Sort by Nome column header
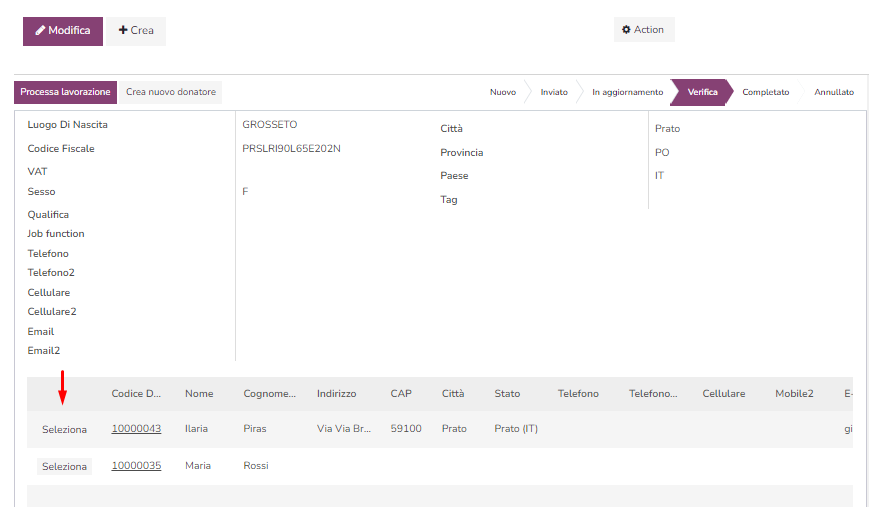This screenshot has width=869, height=507. pyautogui.click(x=199, y=394)
